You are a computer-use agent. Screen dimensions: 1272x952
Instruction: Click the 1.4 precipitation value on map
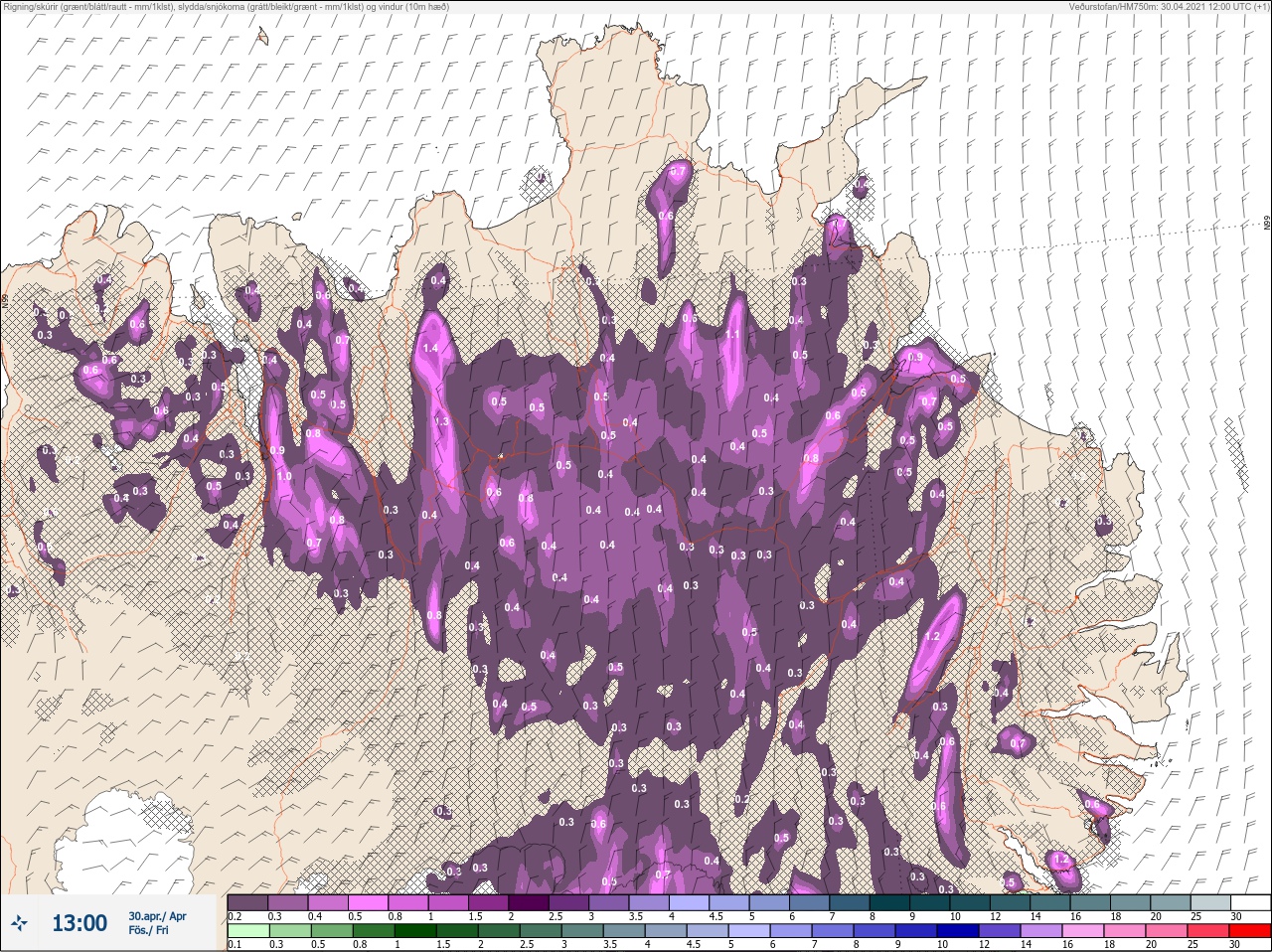click(x=430, y=348)
